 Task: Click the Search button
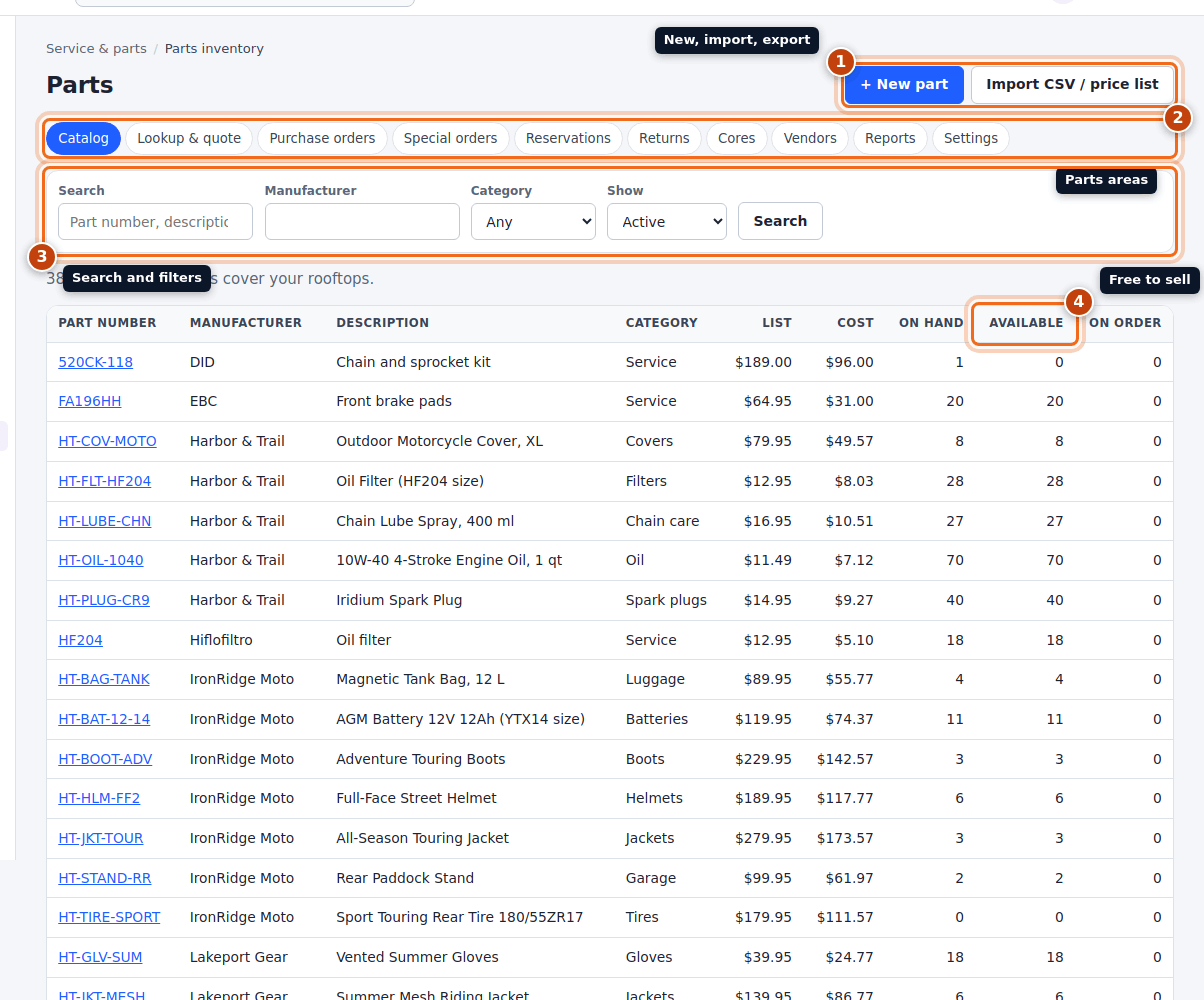[x=780, y=221]
